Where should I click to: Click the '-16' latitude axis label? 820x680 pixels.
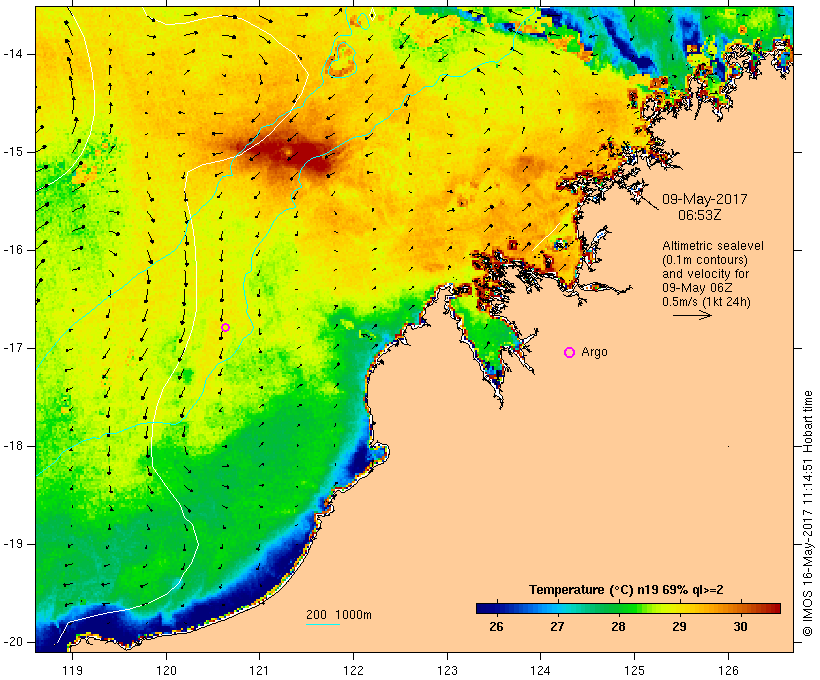point(14,250)
